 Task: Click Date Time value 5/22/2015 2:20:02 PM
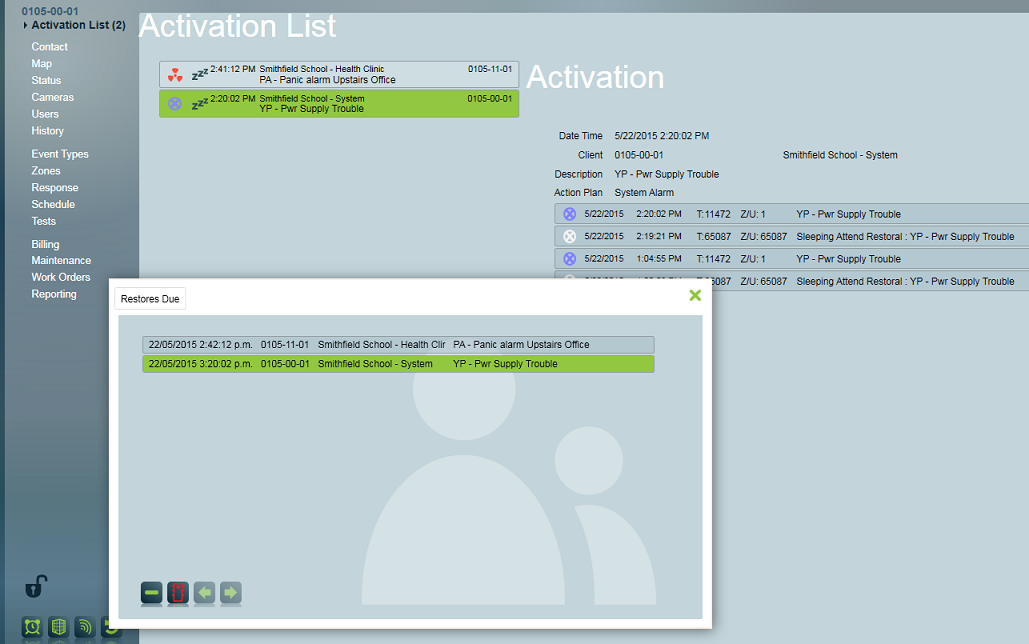pyautogui.click(x=662, y=136)
